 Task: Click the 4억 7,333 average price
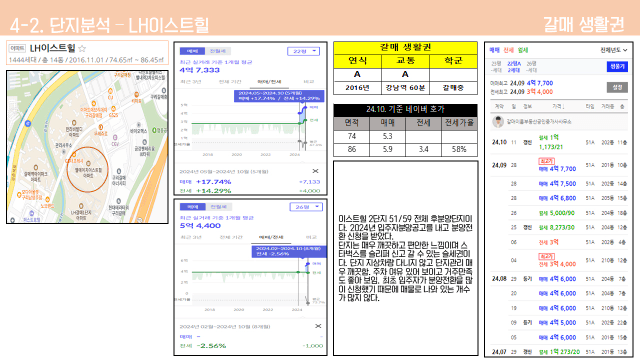[x=200, y=70]
